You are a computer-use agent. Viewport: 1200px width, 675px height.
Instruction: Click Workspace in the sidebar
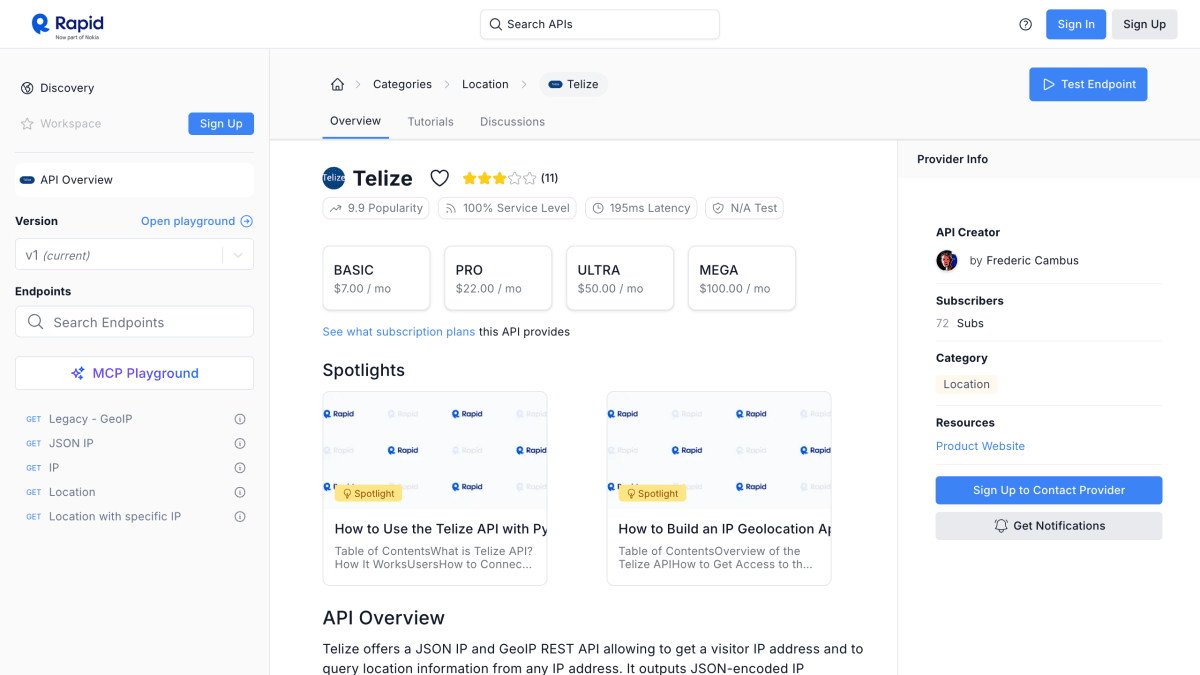[70, 124]
